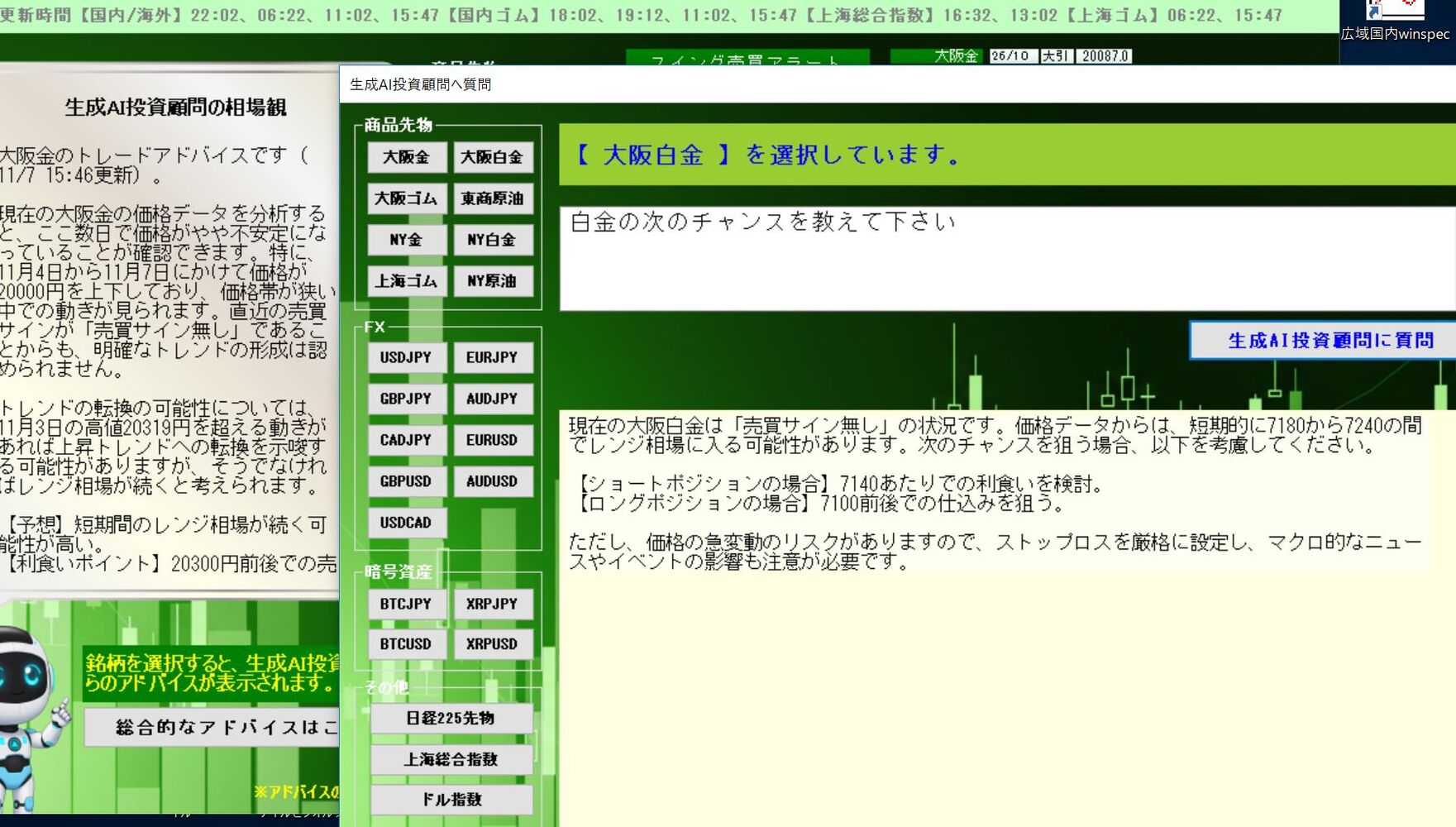This screenshot has width=1456, height=827.
Task: Open the 日経225先物 advice
Action: [451, 718]
